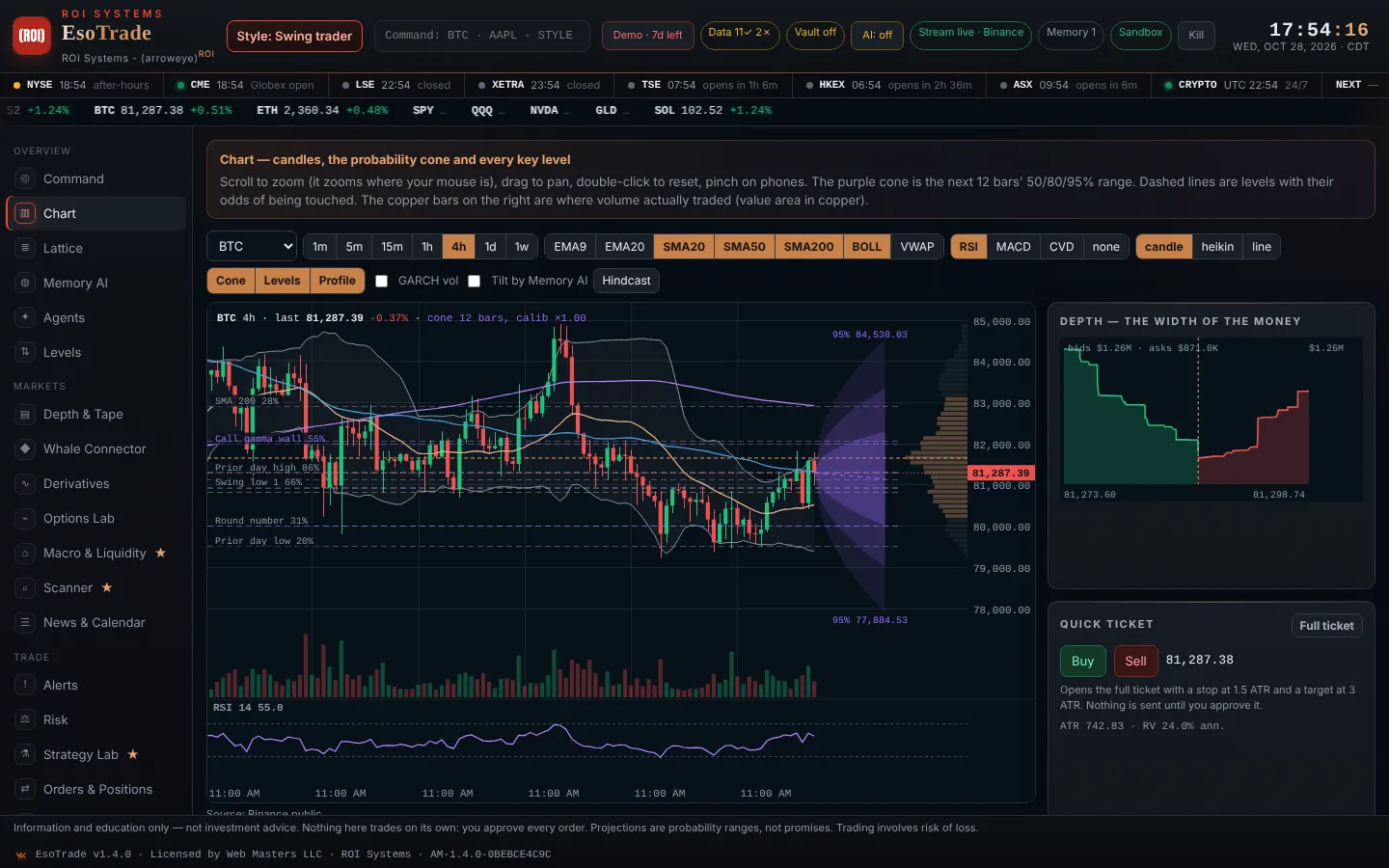Click the Chart sidebar icon
Image resolution: width=1389 pixels, height=868 pixels.
25,213
